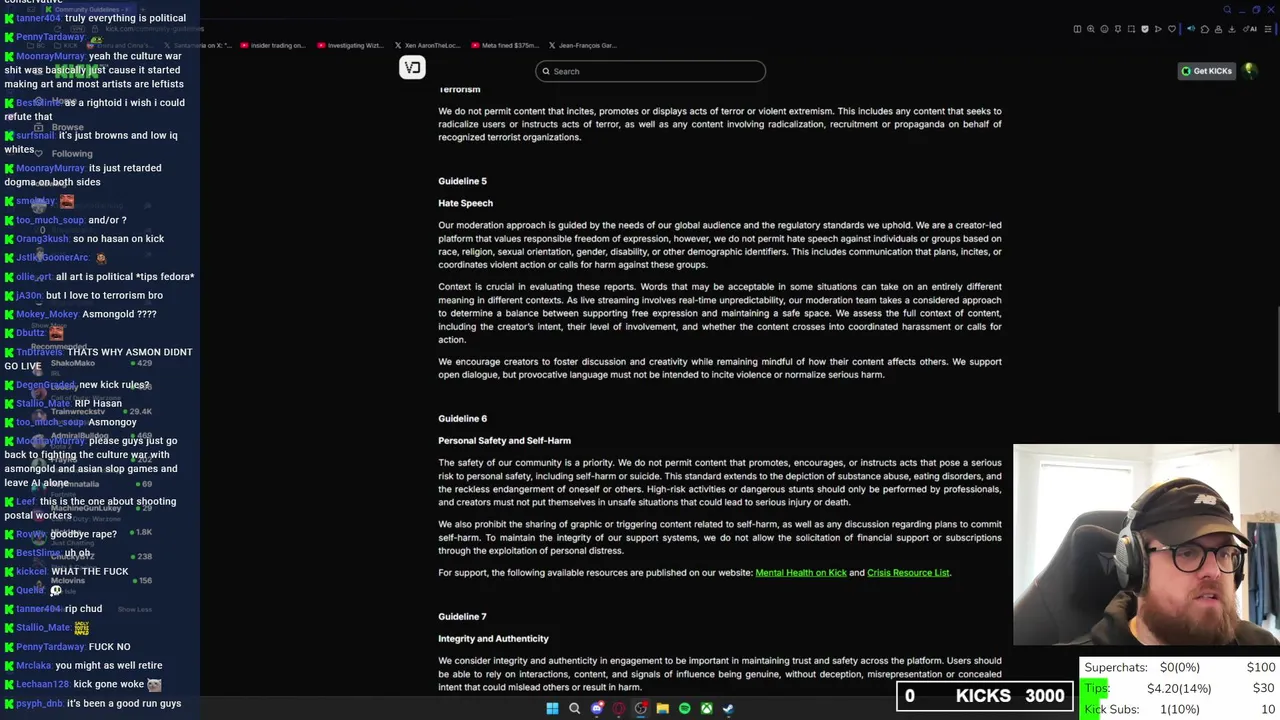1280x720 pixels.
Task: Click the 'Tips:' $4.20 goal row
Action: tap(1180, 688)
